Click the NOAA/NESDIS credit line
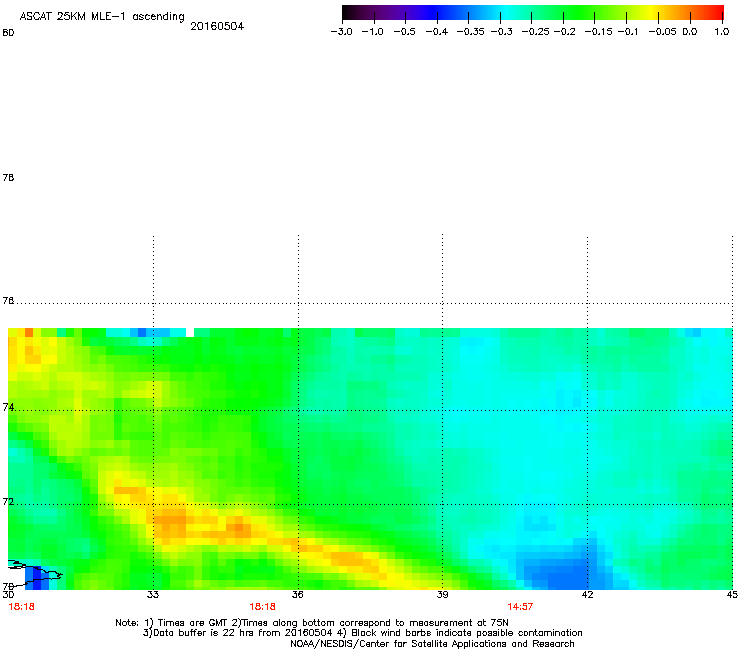The image size is (740, 650). click(x=432, y=644)
